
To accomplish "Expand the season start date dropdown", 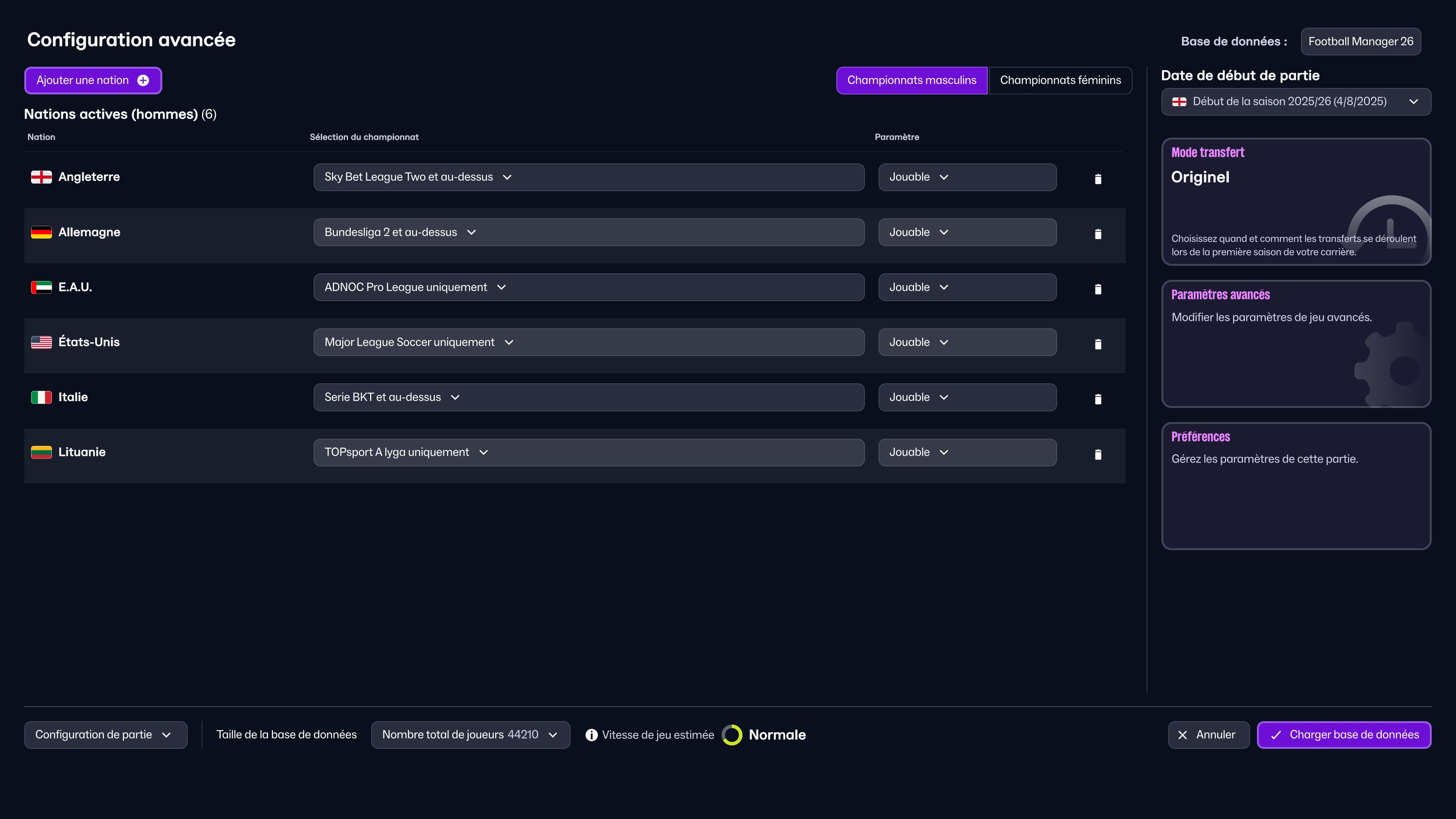I will pos(1296,102).
